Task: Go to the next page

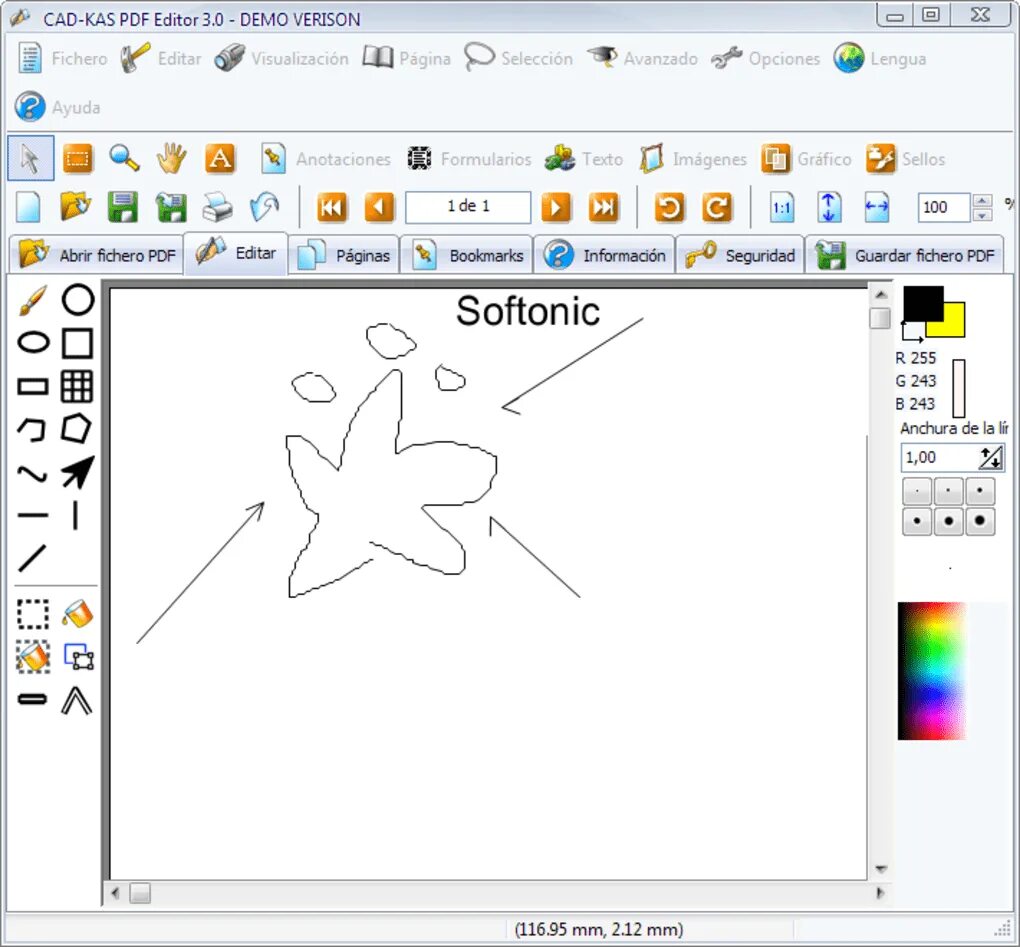Action: pos(556,207)
